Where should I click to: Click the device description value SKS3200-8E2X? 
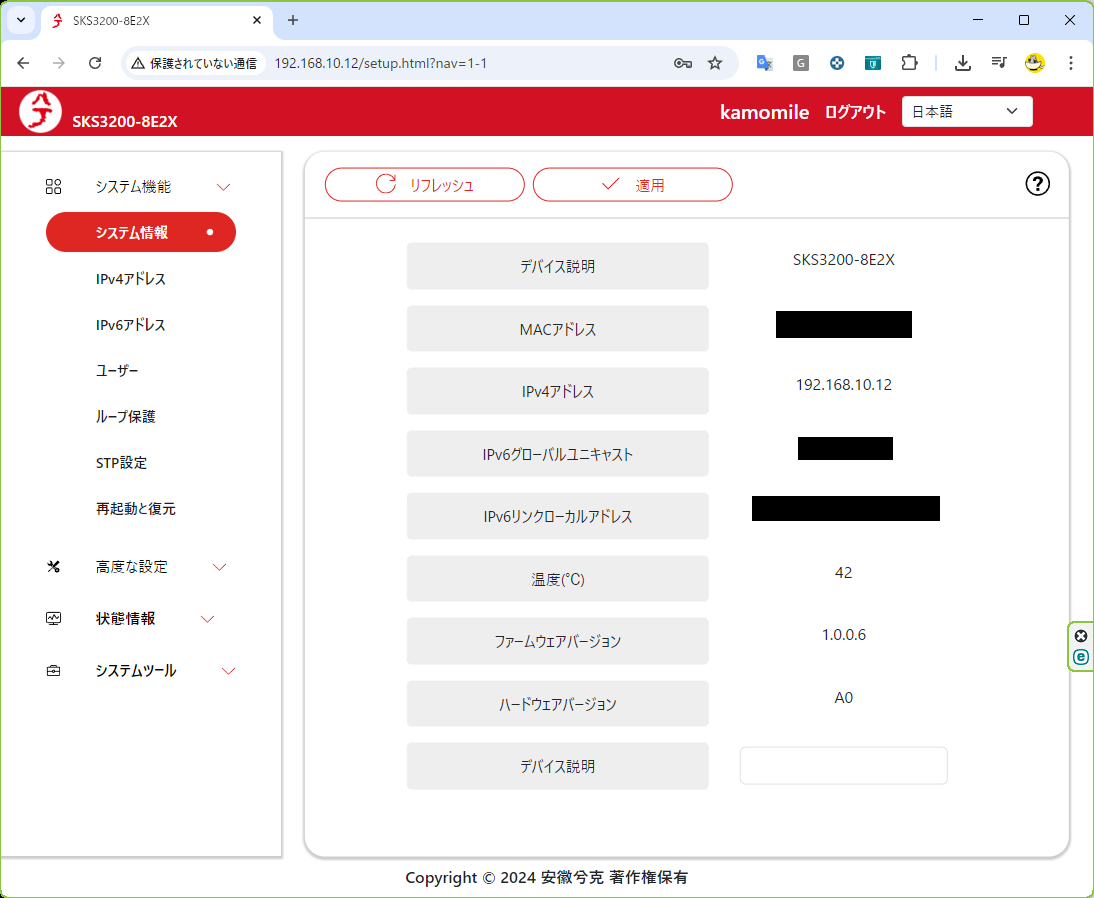844,260
